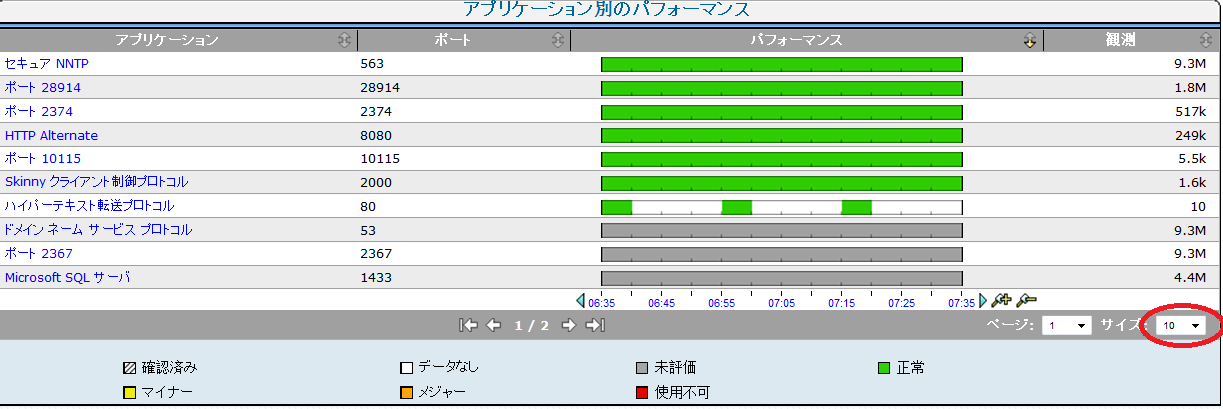Open ポート 2374 link
This screenshot has width=1223, height=409.
pos(39,111)
